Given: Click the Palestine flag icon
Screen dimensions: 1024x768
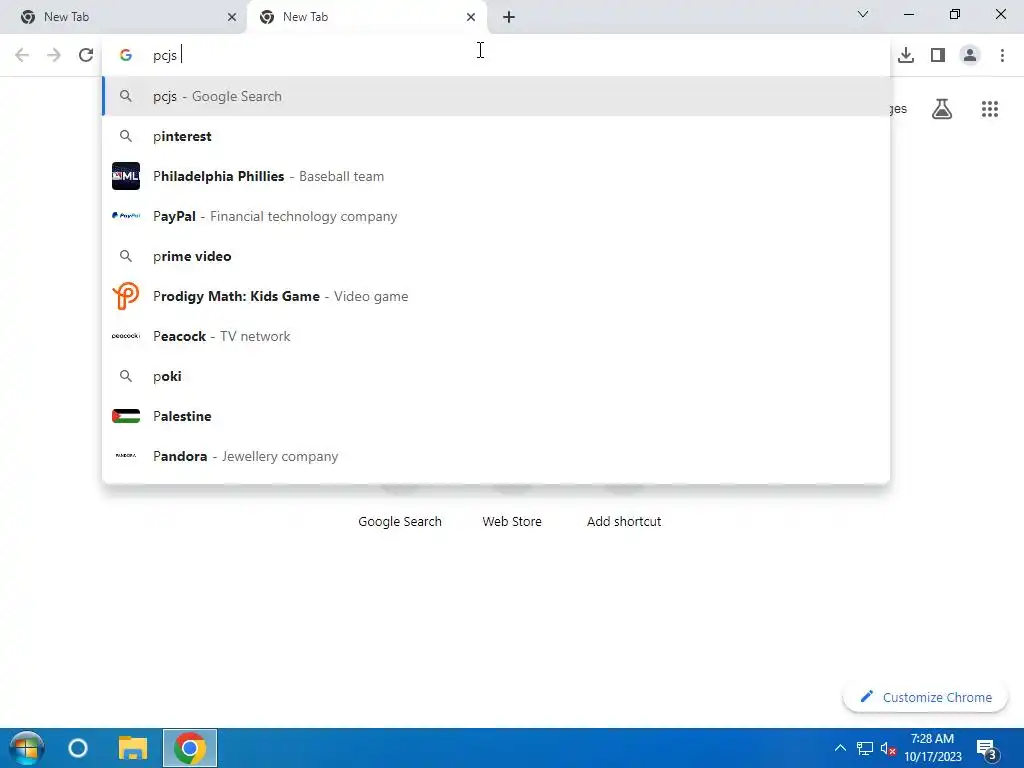Looking at the screenshot, I should (126, 417).
